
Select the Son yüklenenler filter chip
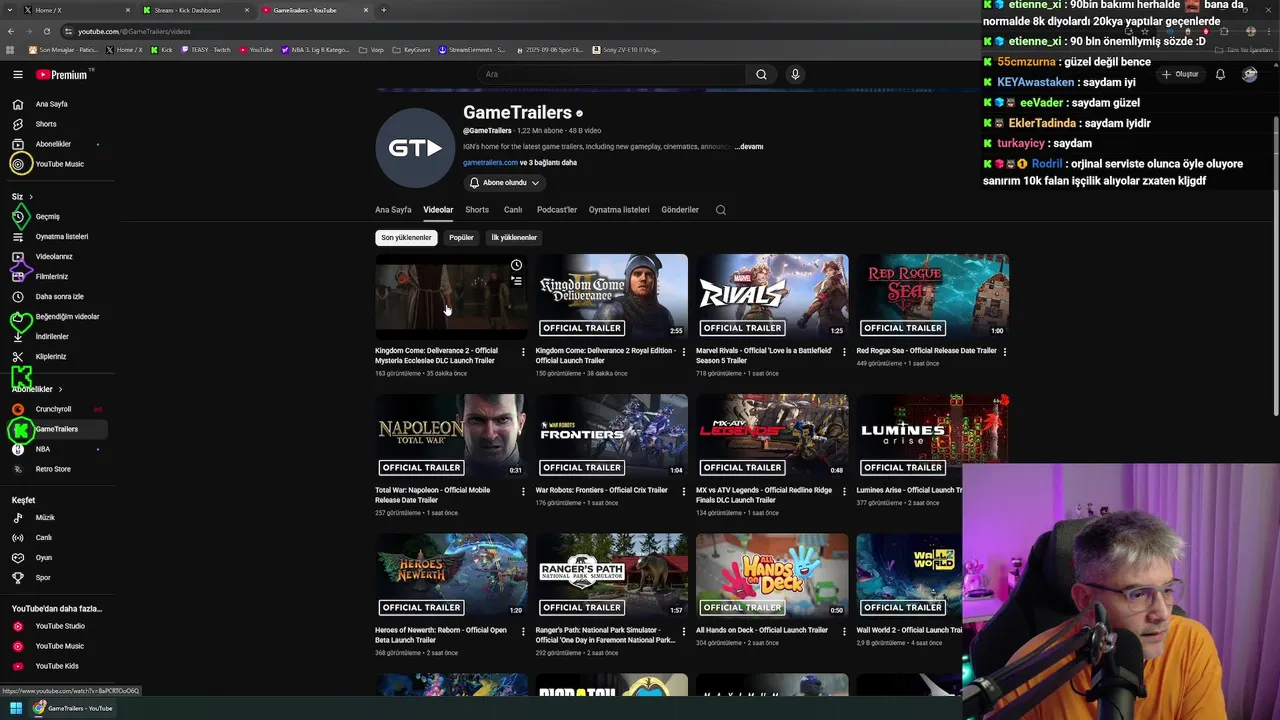click(x=406, y=238)
